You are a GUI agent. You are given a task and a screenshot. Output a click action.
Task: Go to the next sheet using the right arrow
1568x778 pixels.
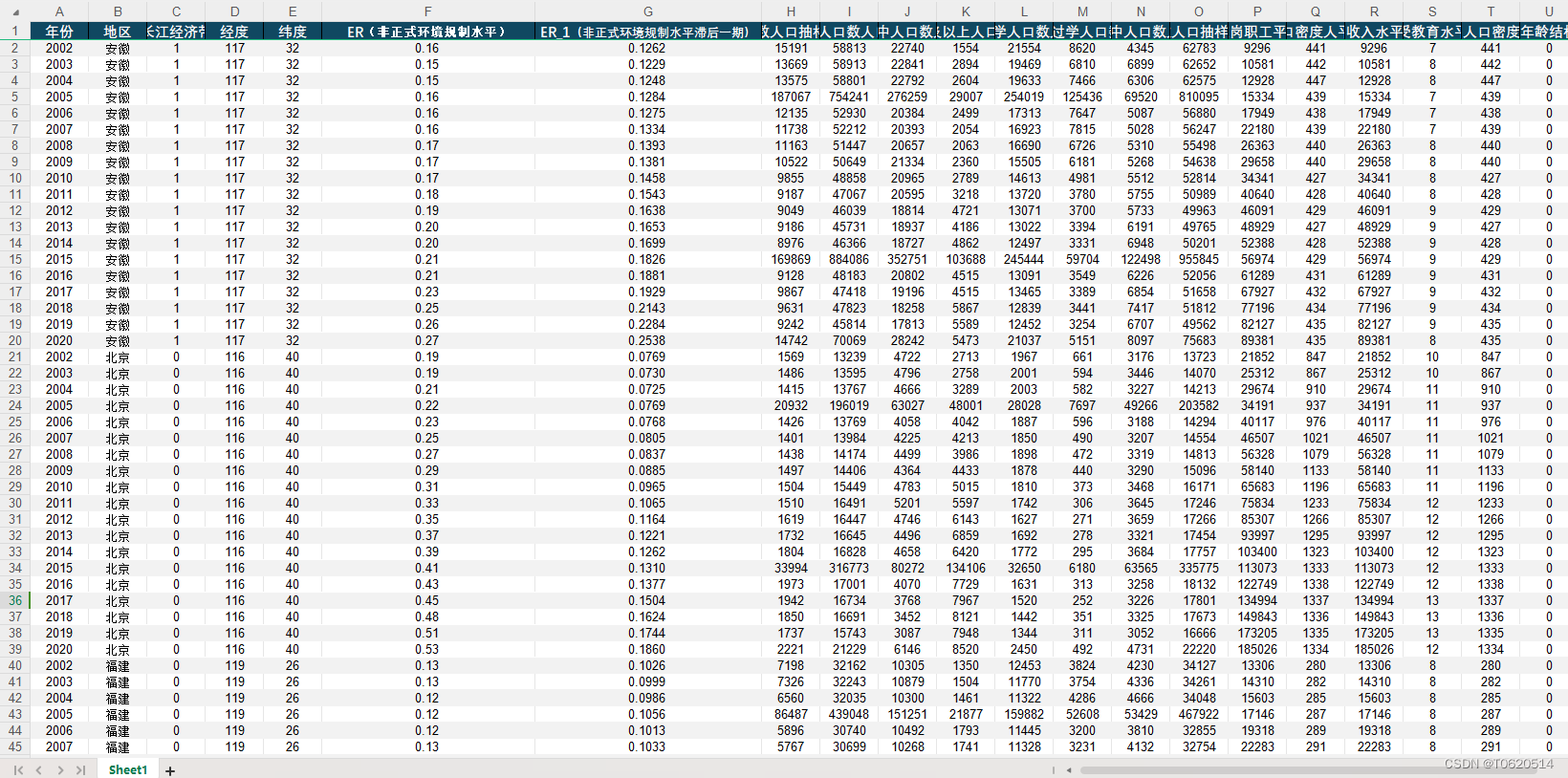click(x=60, y=770)
